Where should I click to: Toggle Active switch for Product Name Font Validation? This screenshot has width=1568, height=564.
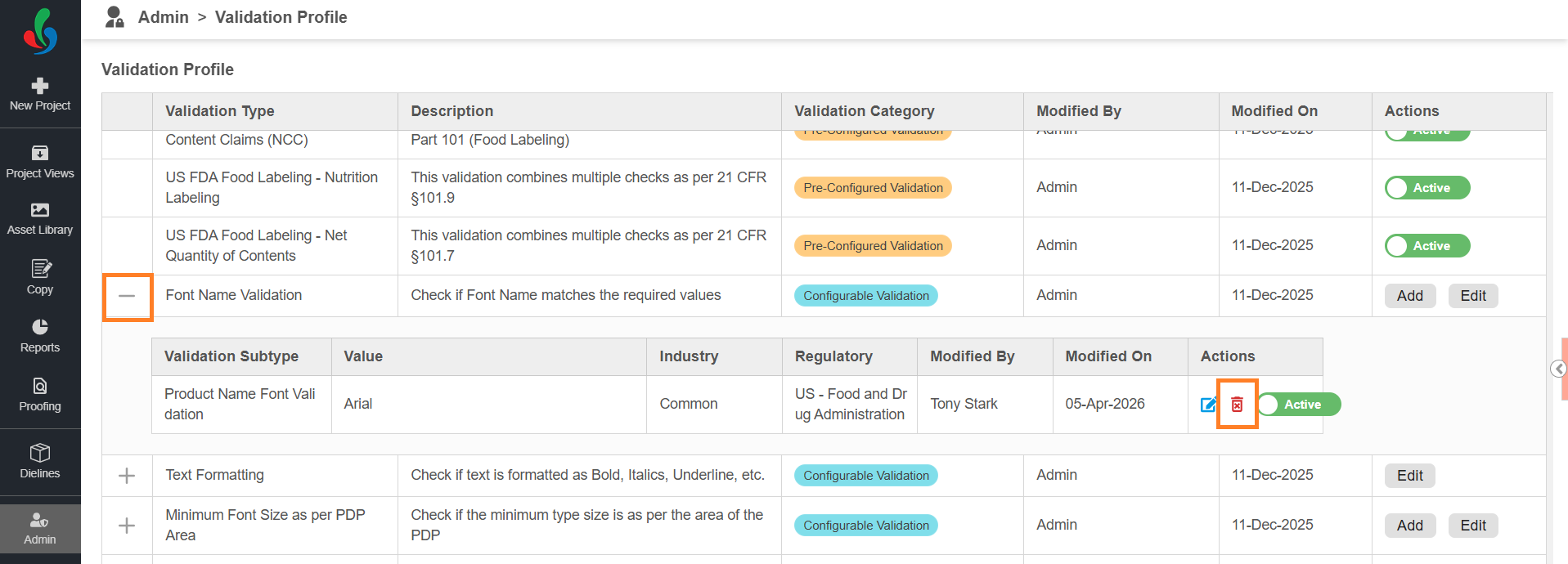pos(1300,405)
